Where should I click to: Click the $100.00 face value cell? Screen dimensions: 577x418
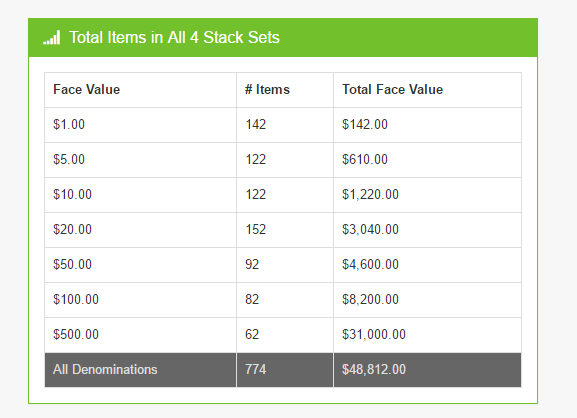pos(140,300)
